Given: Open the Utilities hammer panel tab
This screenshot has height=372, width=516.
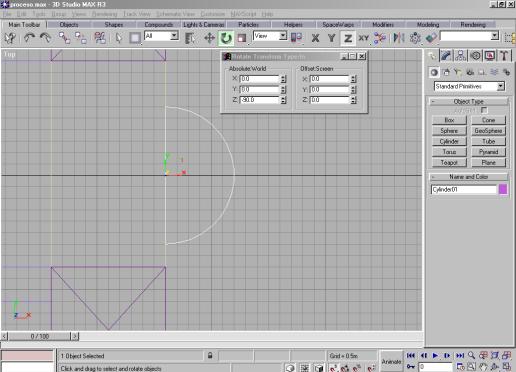Looking at the screenshot, I should tap(504, 56).
